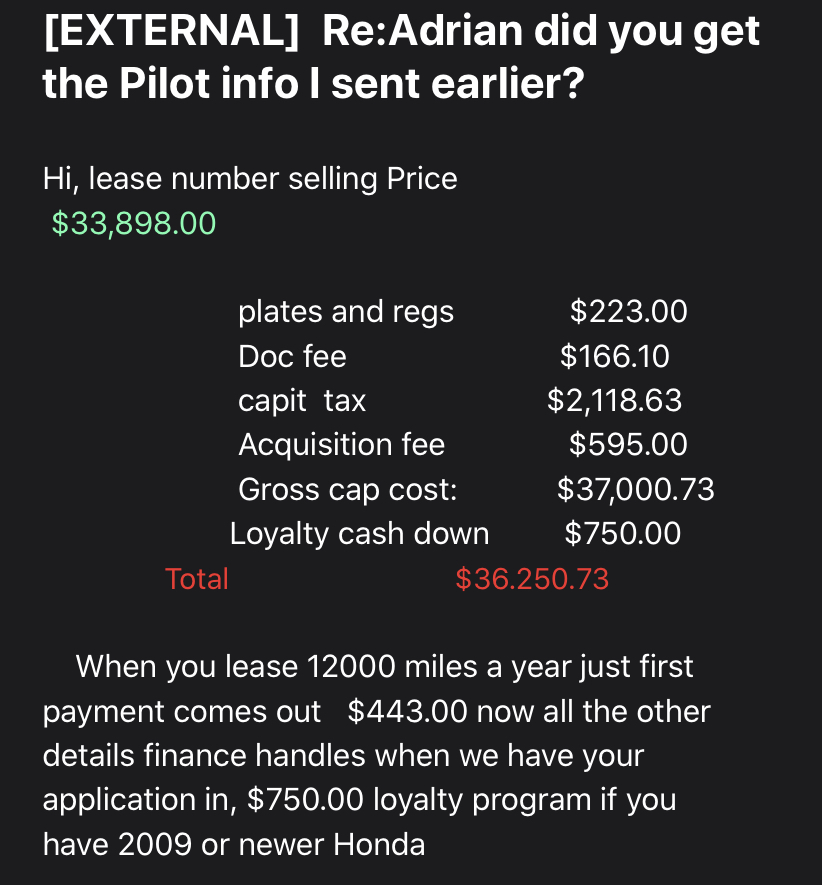Tap the $223.00 plates amount

point(628,312)
